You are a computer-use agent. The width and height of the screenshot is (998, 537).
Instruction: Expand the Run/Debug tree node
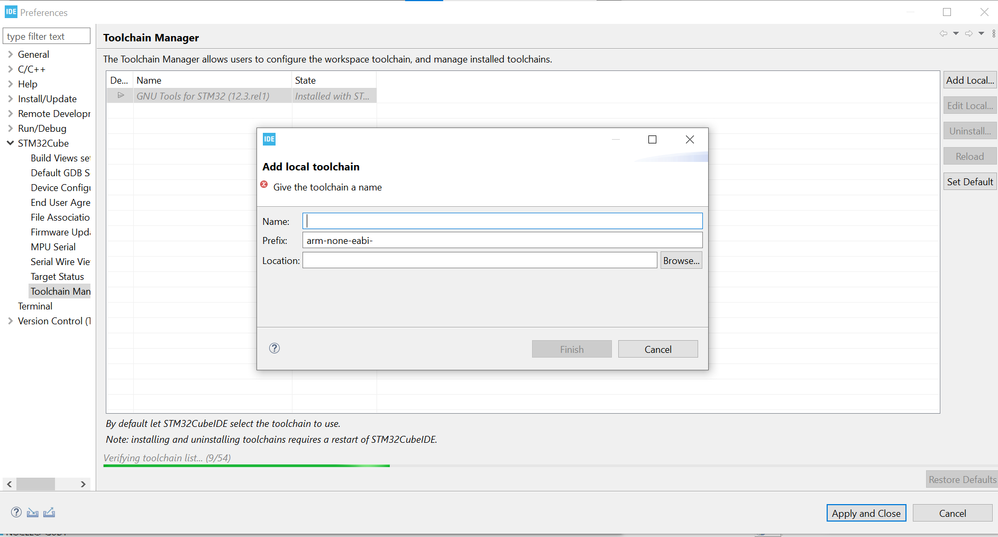[10, 128]
